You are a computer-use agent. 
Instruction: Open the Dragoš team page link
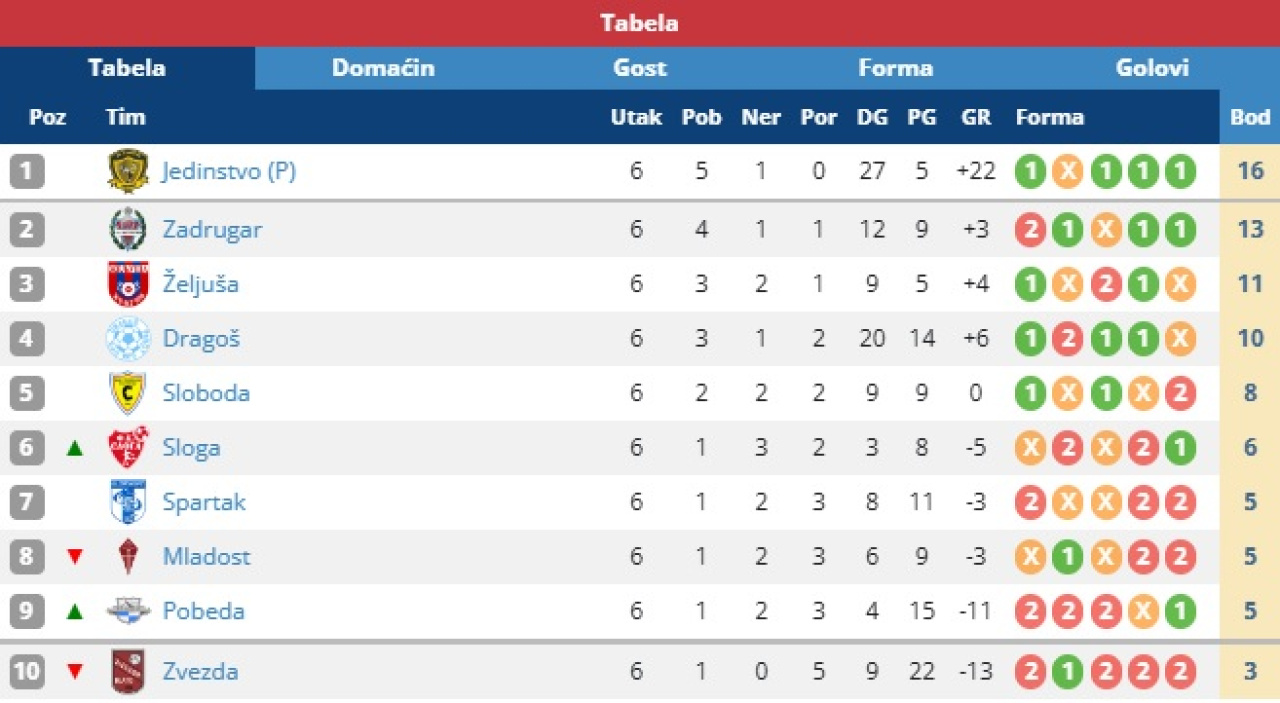click(202, 338)
